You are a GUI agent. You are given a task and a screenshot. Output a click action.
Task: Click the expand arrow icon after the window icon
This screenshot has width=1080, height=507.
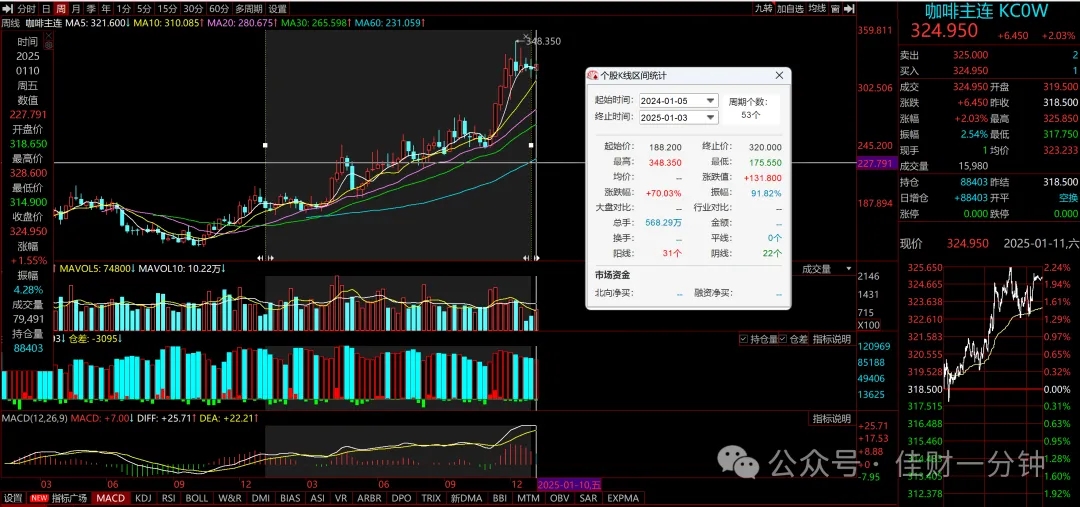[849, 9]
